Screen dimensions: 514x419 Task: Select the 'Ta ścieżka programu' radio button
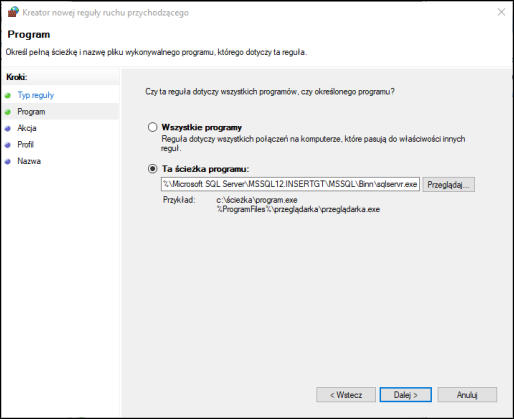click(152, 169)
